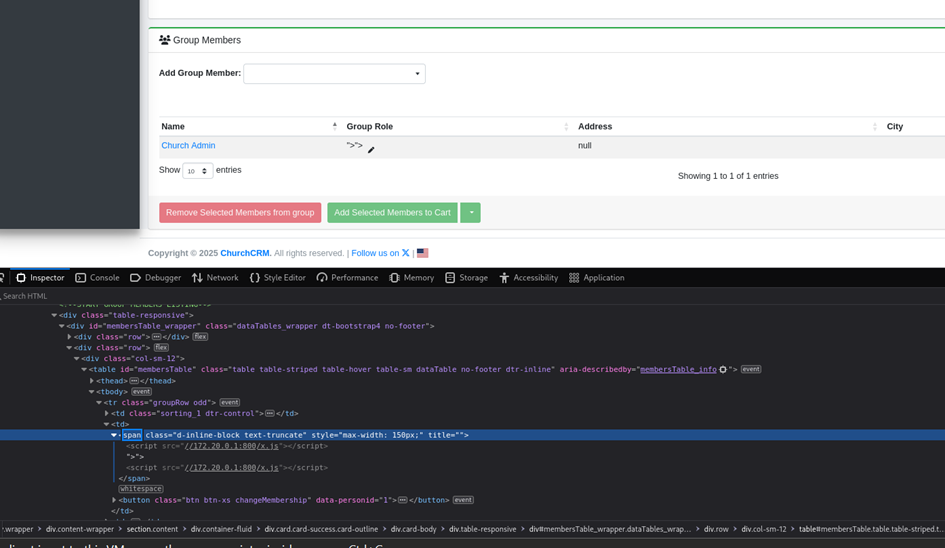Viewport: 945px width, 548px height.
Task: Open the Debugger tab
Action: 155,278
